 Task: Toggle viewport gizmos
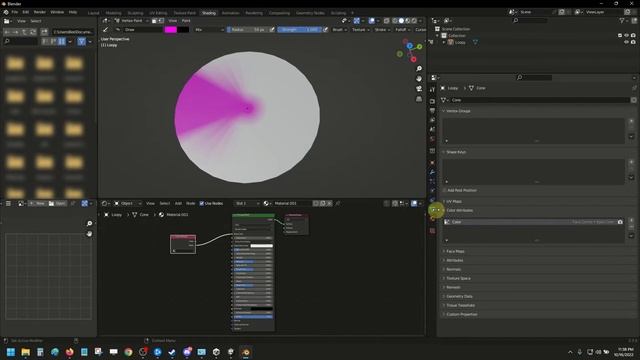pyautogui.click(x=356, y=20)
